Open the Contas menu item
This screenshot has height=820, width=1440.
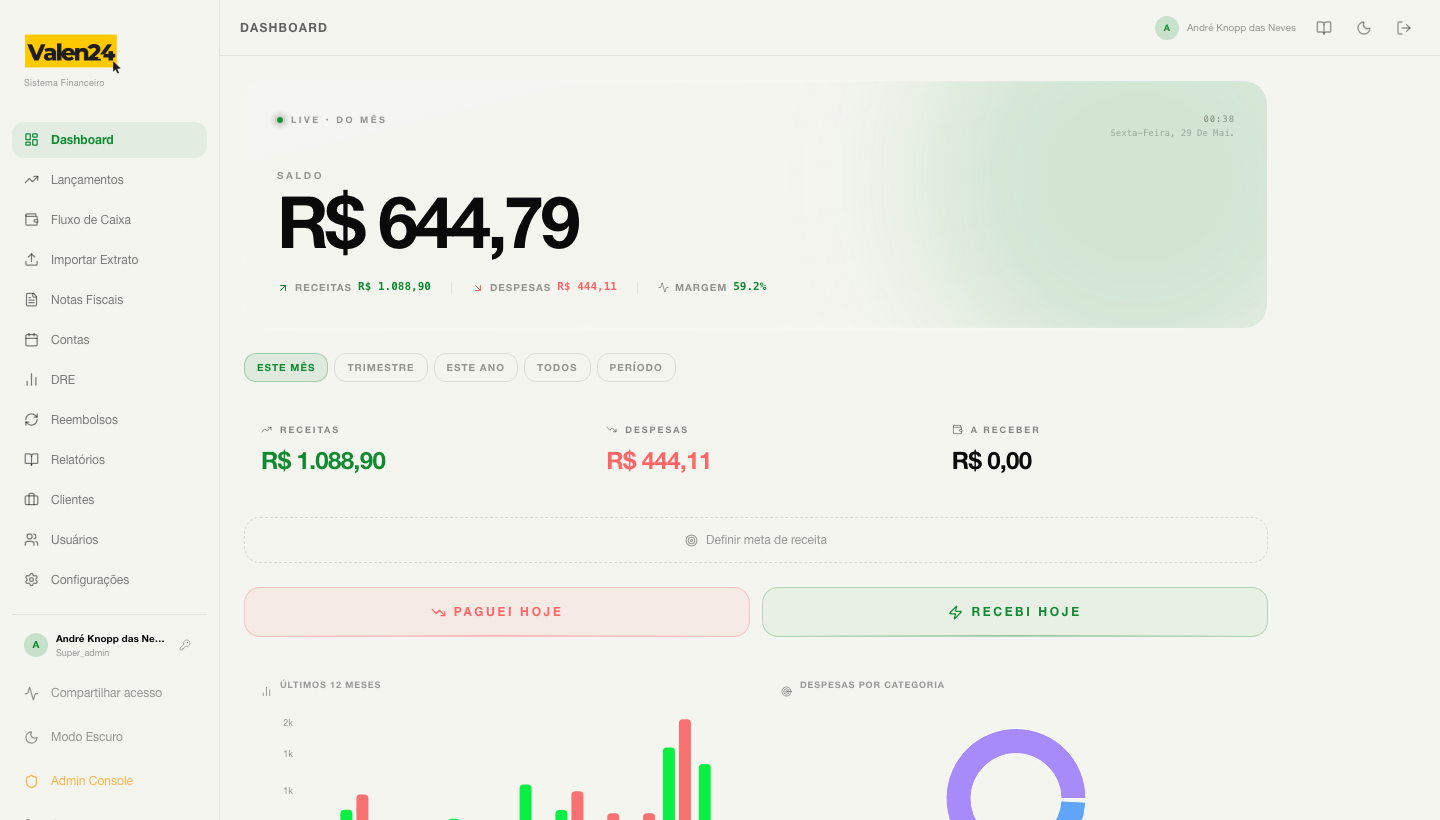[109, 340]
